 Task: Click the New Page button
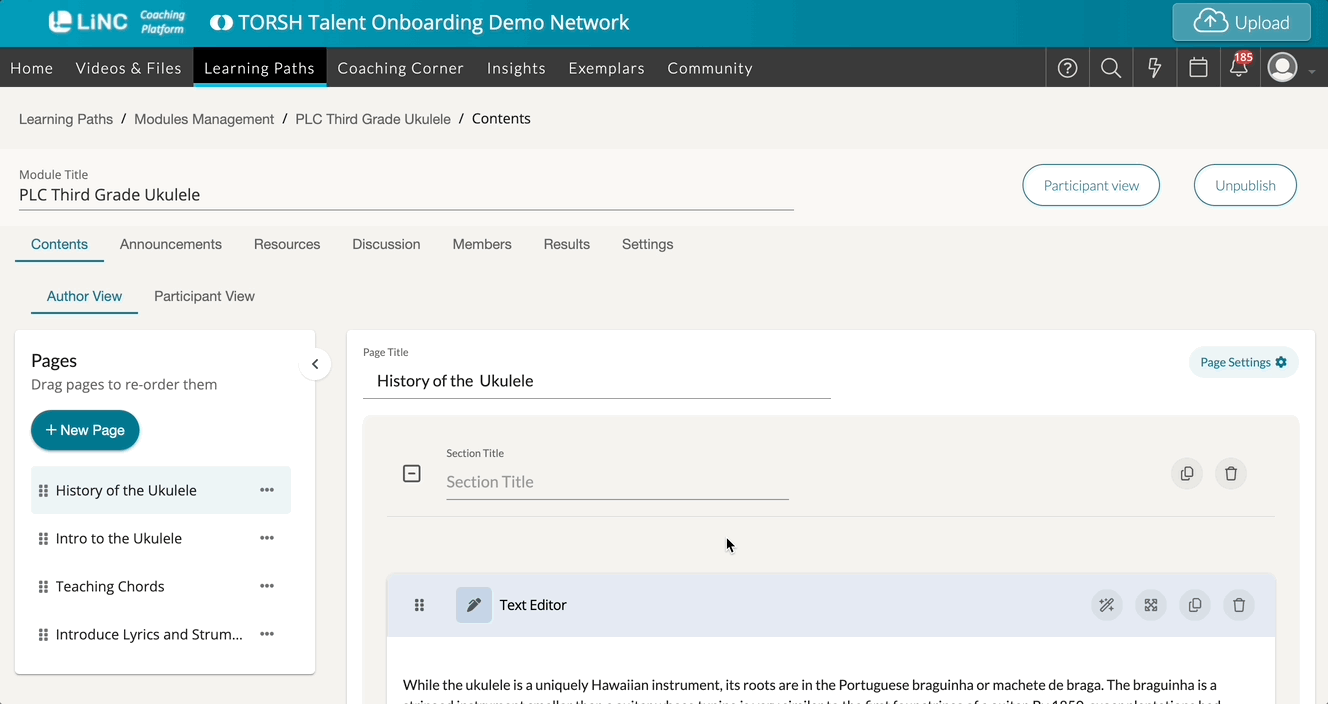tap(85, 430)
